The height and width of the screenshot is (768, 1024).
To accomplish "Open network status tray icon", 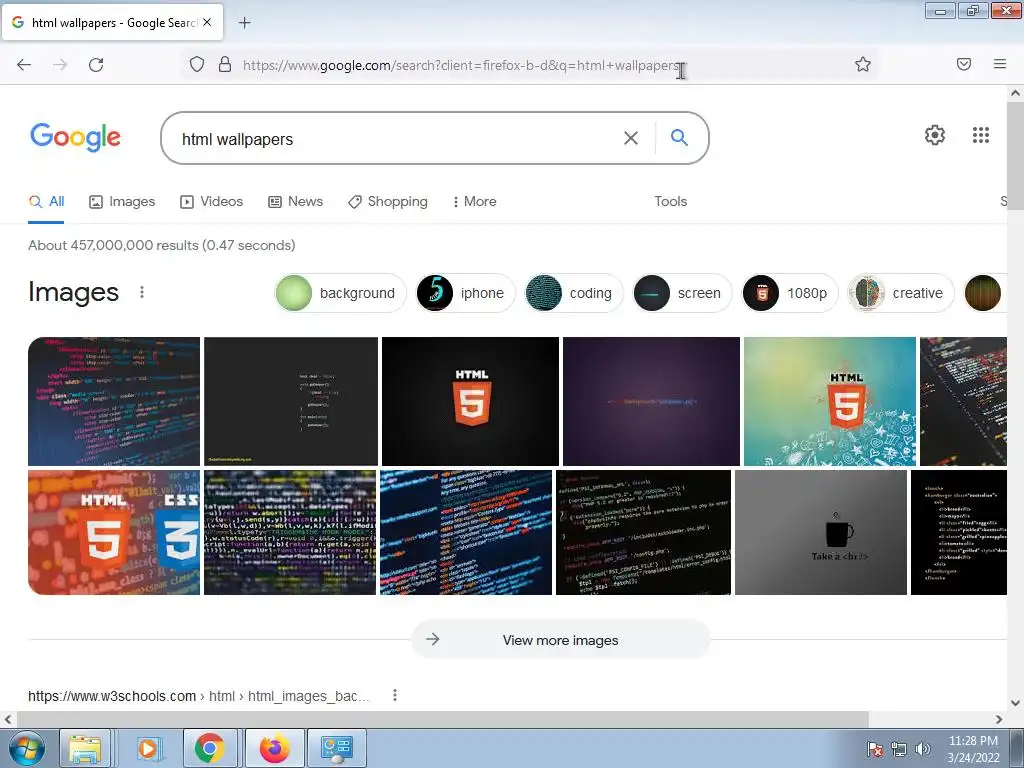I will point(899,749).
